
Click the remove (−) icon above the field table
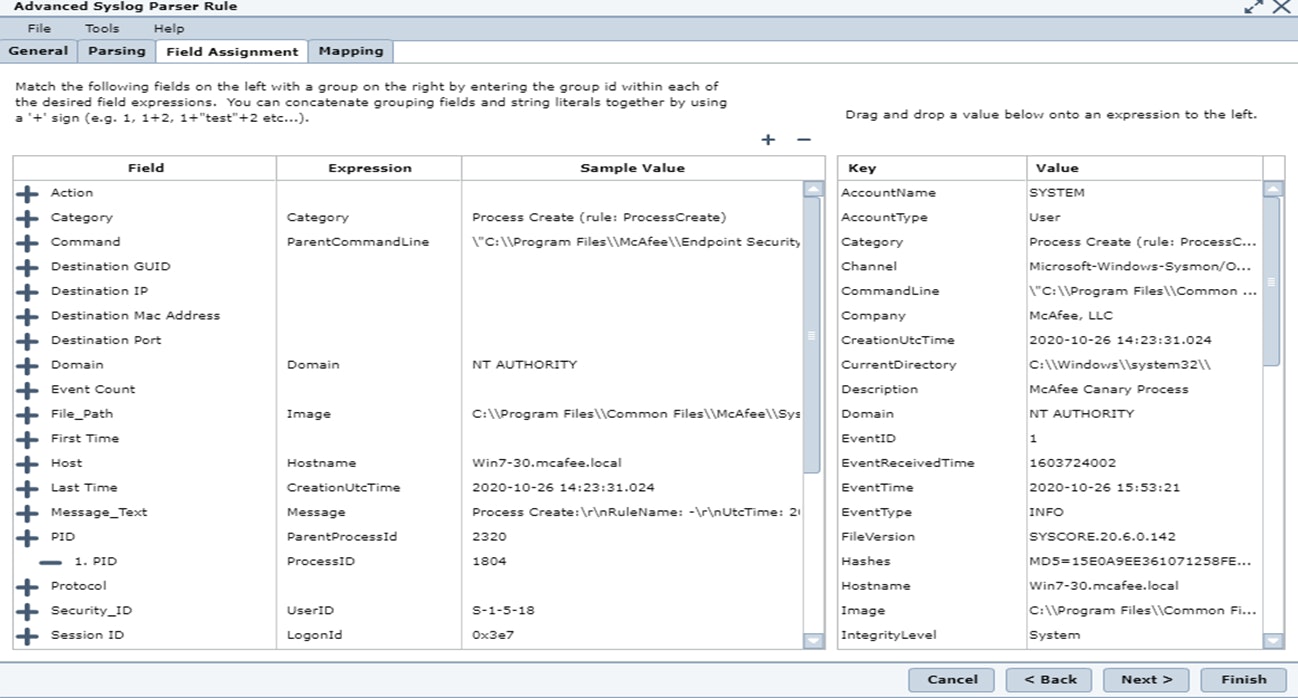(x=803, y=140)
